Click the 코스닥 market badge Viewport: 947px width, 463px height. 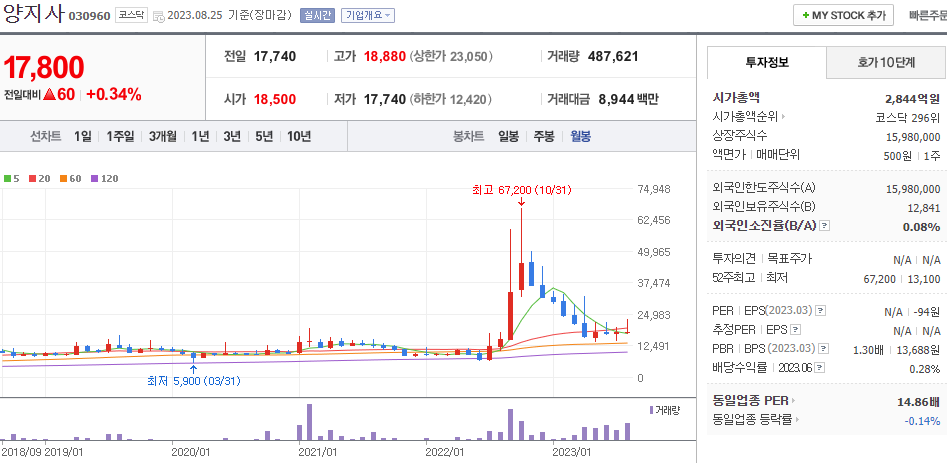(132, 16)
